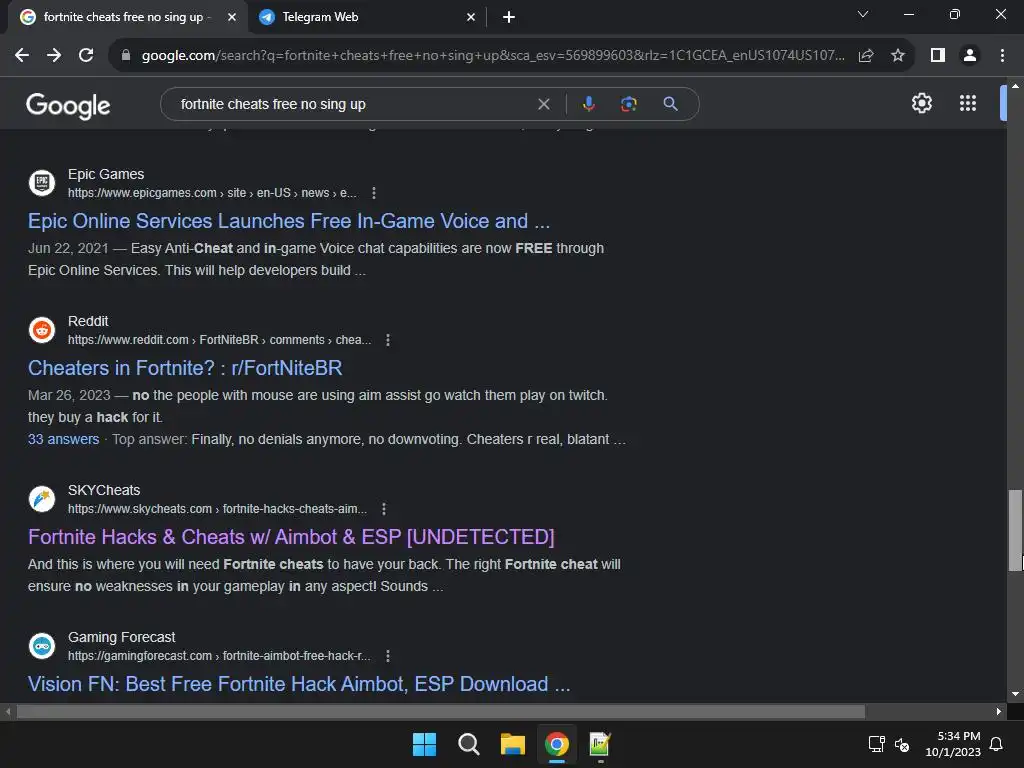Viewport: 1024px width, 768px height.
Task: Click the scroll down arrow
Action: coord(1015,694)
